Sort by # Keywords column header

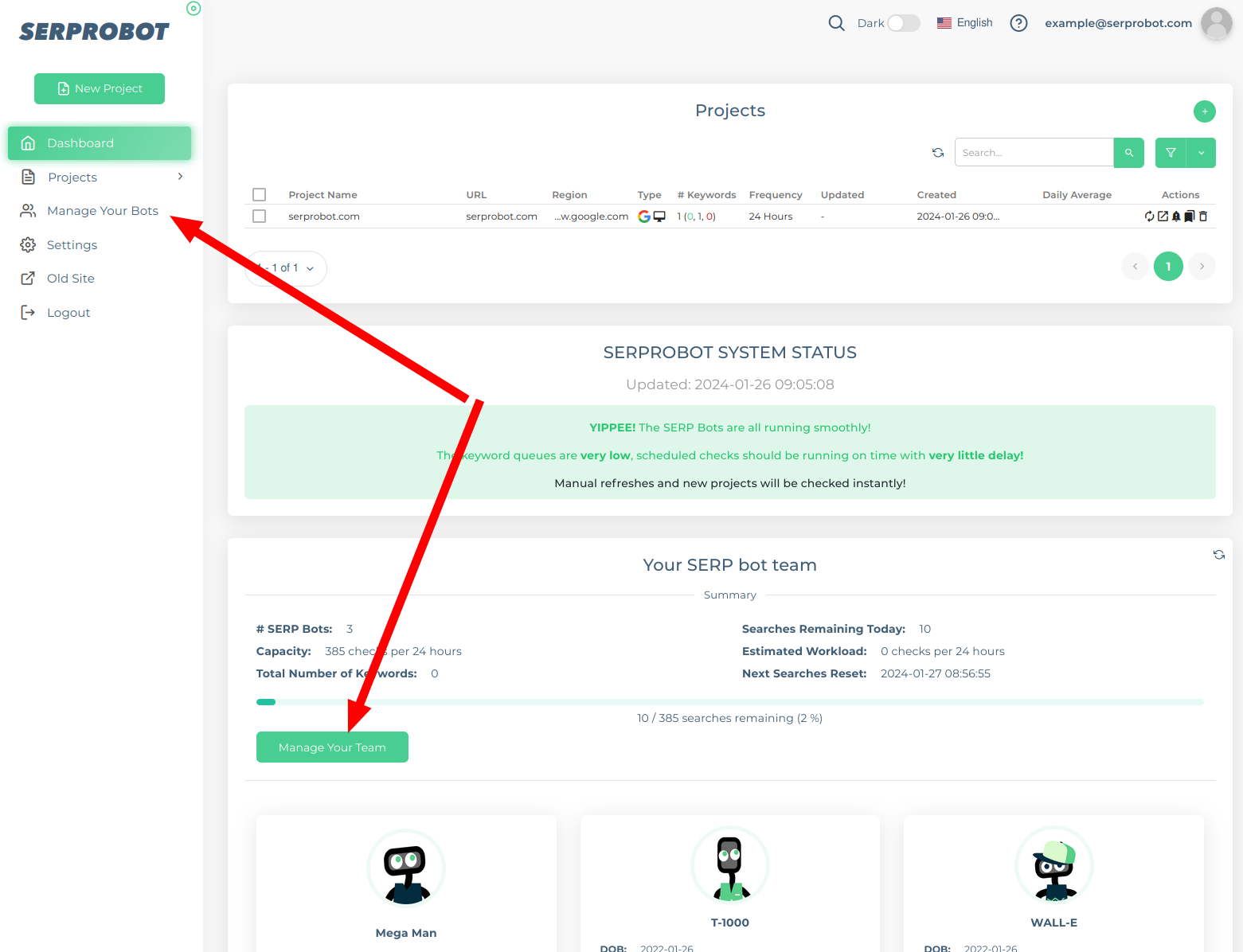click(x=706, y=195)
